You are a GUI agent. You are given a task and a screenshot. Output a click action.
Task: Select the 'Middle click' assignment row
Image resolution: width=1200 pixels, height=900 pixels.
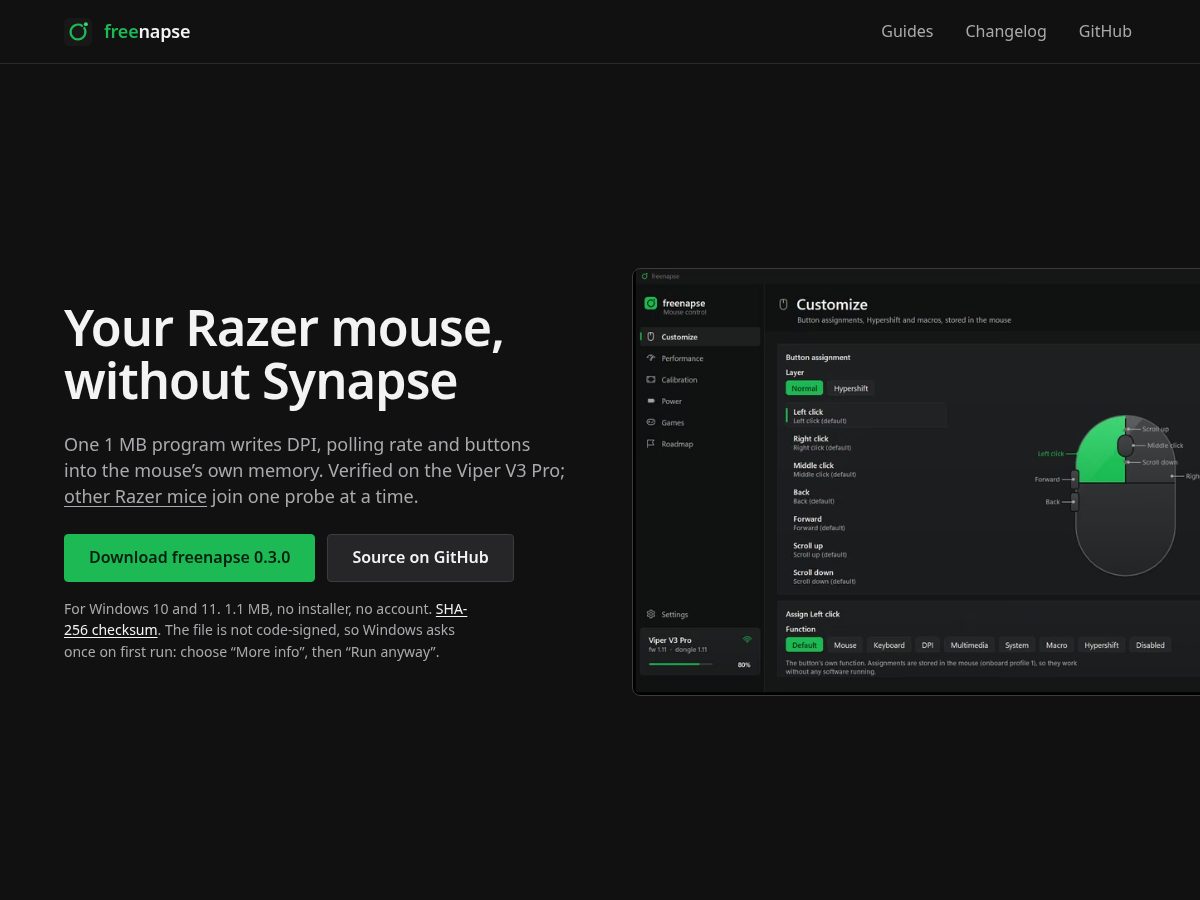(x=866, y=469)
